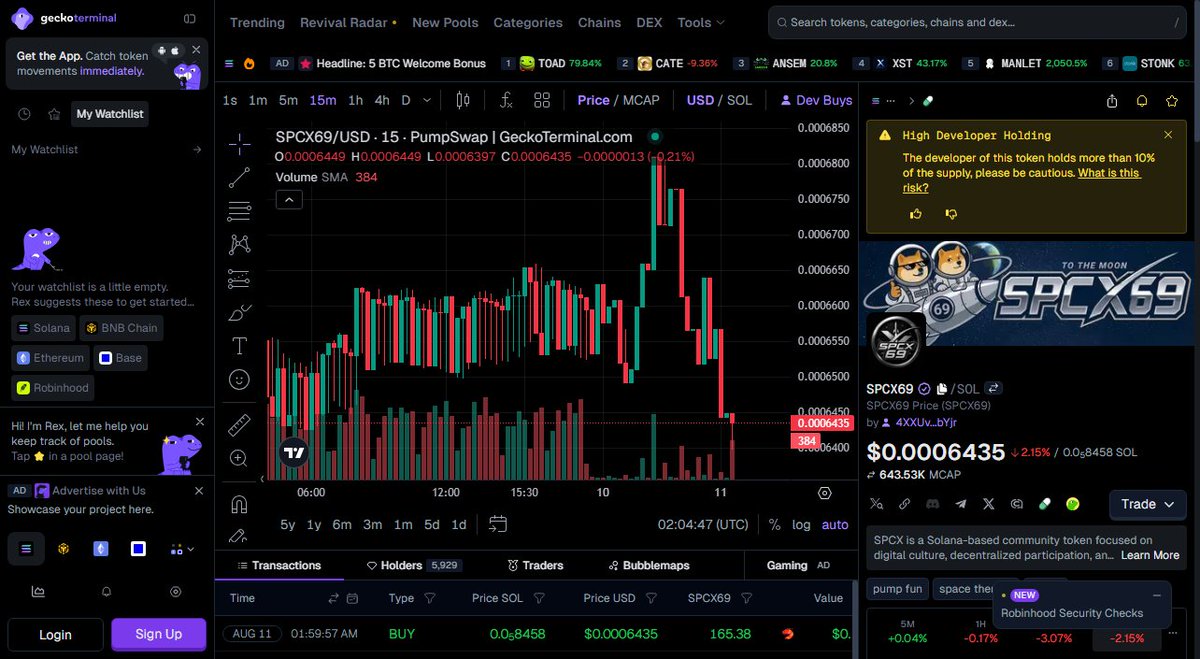Image resolution: width=1200 pixels, height=659 pixels.
Task: Expand more time interval options chevron
Action: click(x=427, y=100)
